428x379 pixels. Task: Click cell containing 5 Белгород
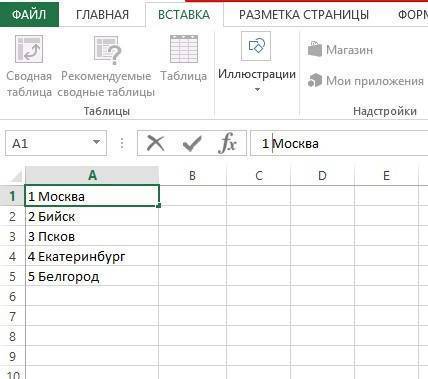pos(92,276)
